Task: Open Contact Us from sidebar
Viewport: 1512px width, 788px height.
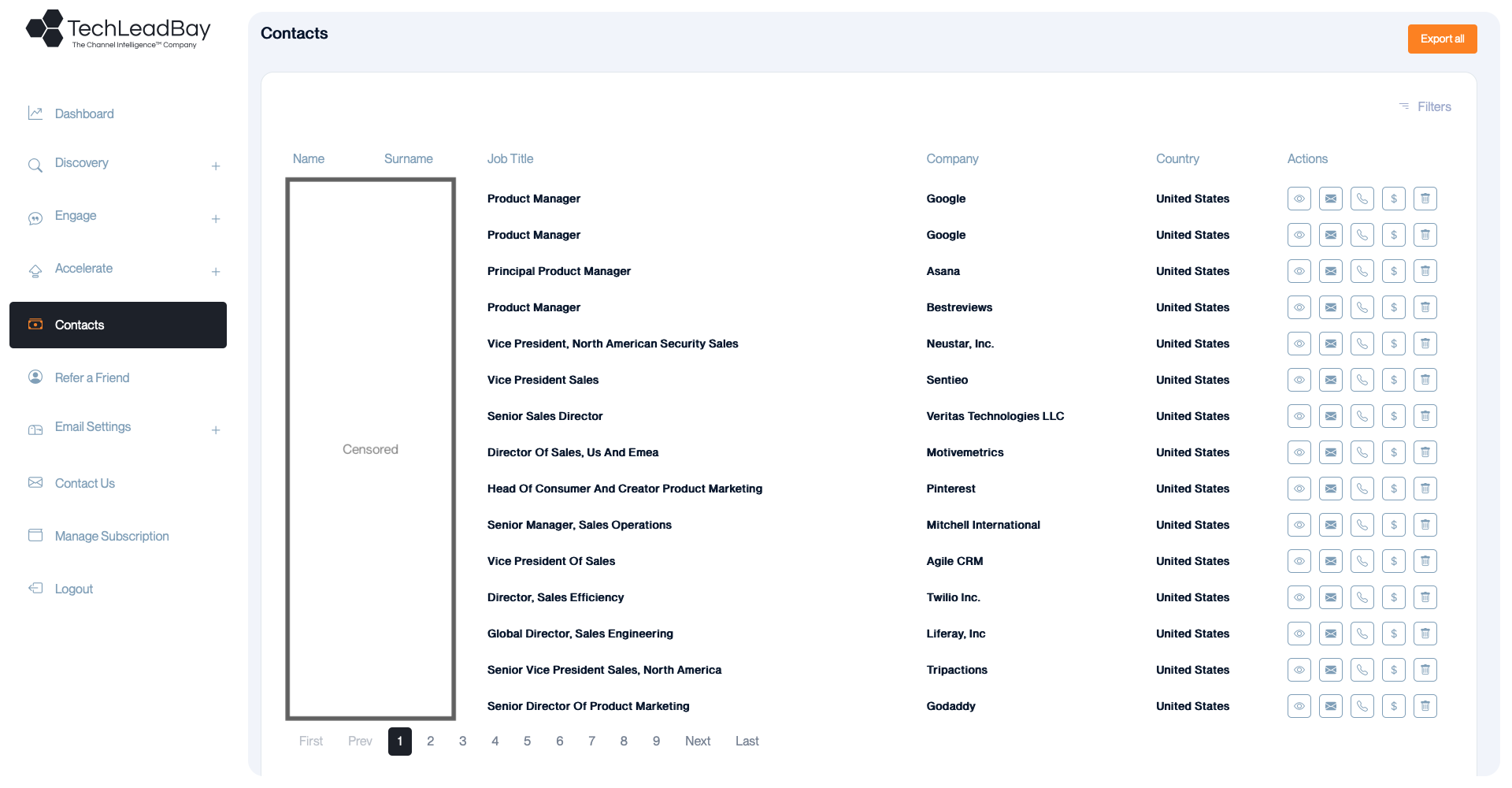Action: pyautogui.click(x=85, y=483)
